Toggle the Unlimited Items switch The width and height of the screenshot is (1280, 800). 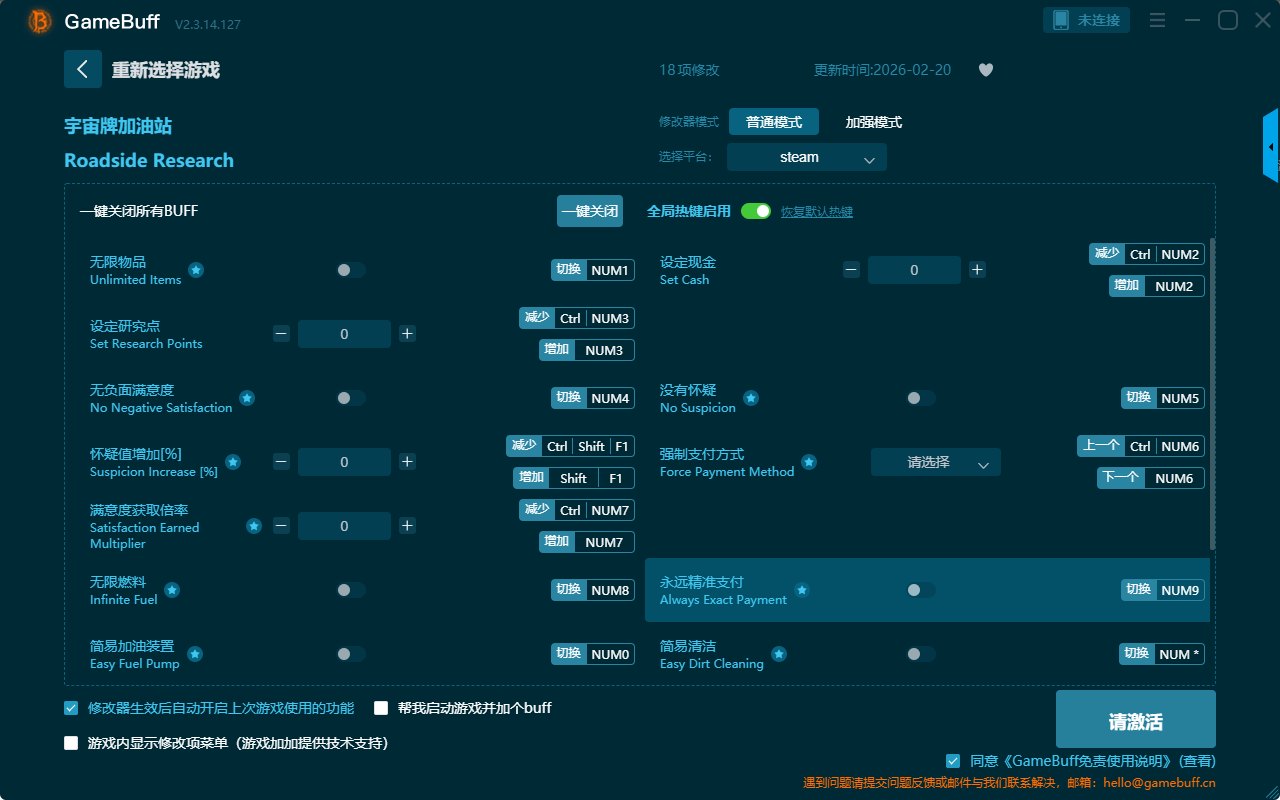pyautogui.click(x=350, y=270)
